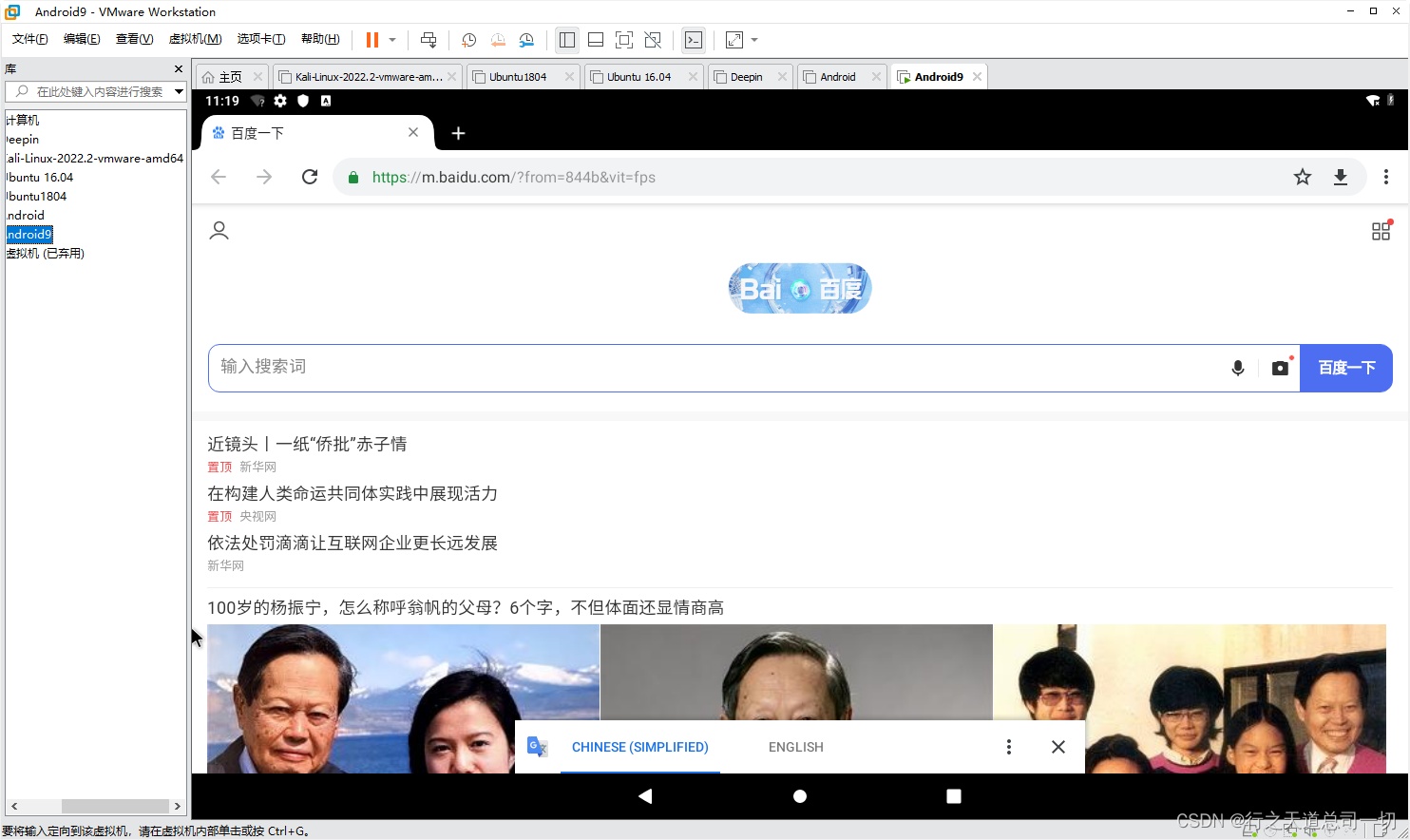Open image search with the camera icon
1410x840 pixels.
[1281, 368]
